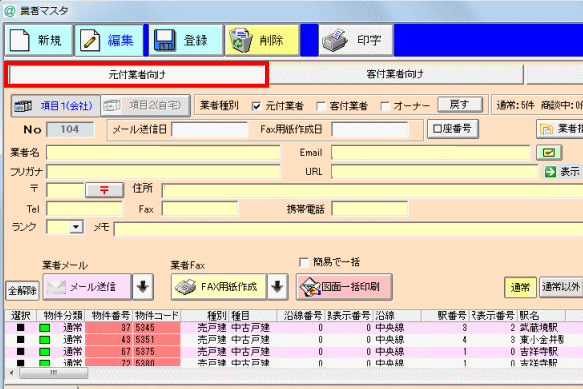Click the 業者名 input field

163,152
